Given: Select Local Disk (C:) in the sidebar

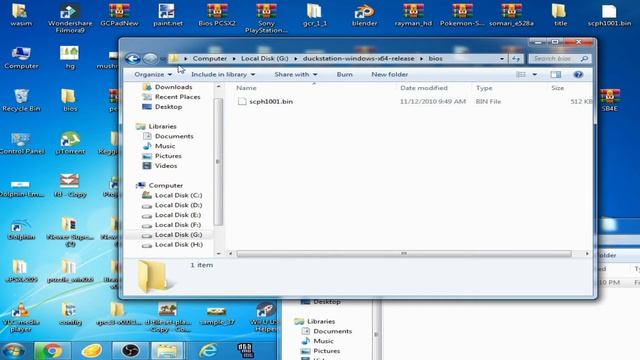Looking at the screenshot, I should (178, 196).
